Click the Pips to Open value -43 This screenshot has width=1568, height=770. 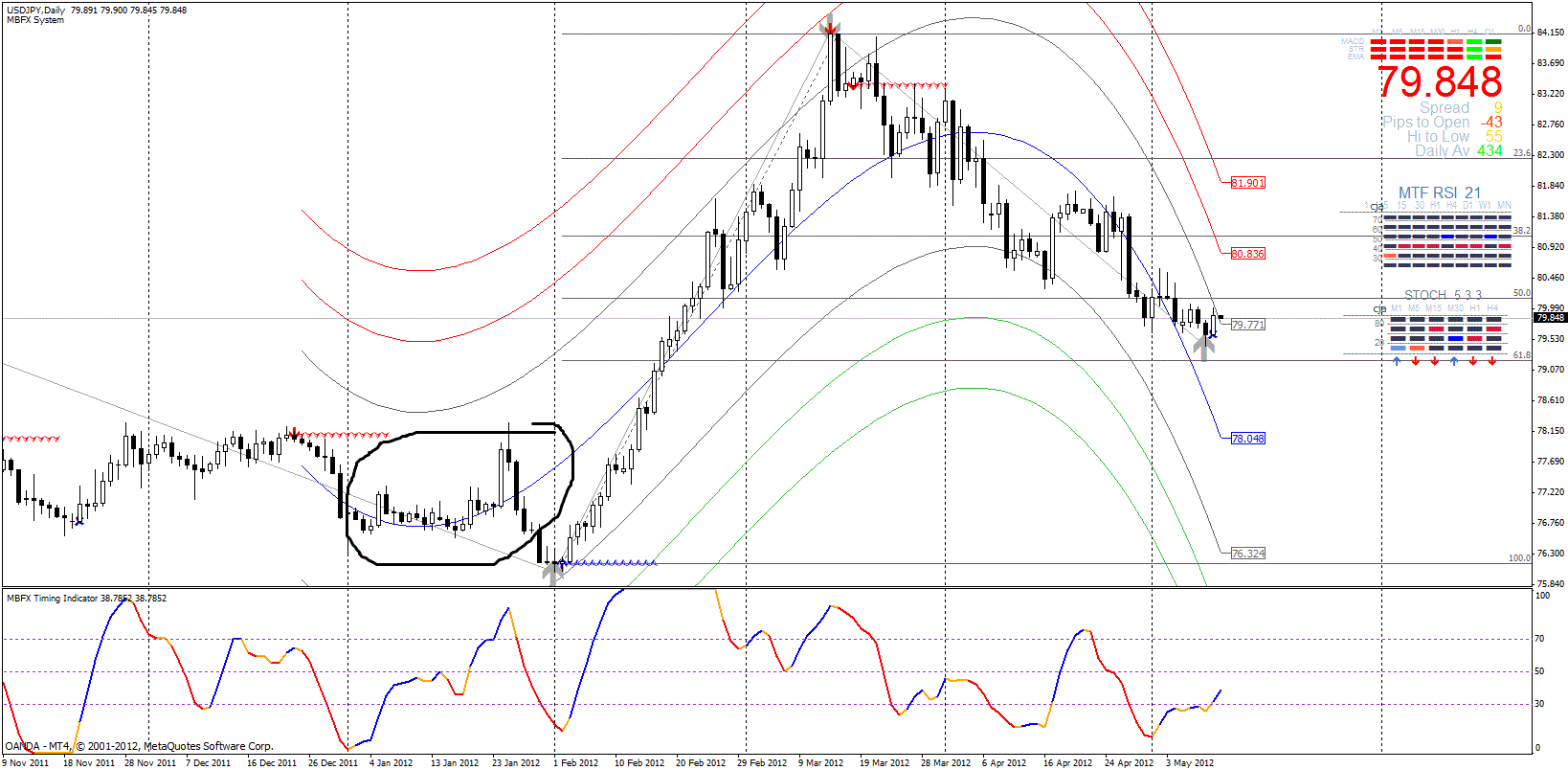(x=1491, y=123)
